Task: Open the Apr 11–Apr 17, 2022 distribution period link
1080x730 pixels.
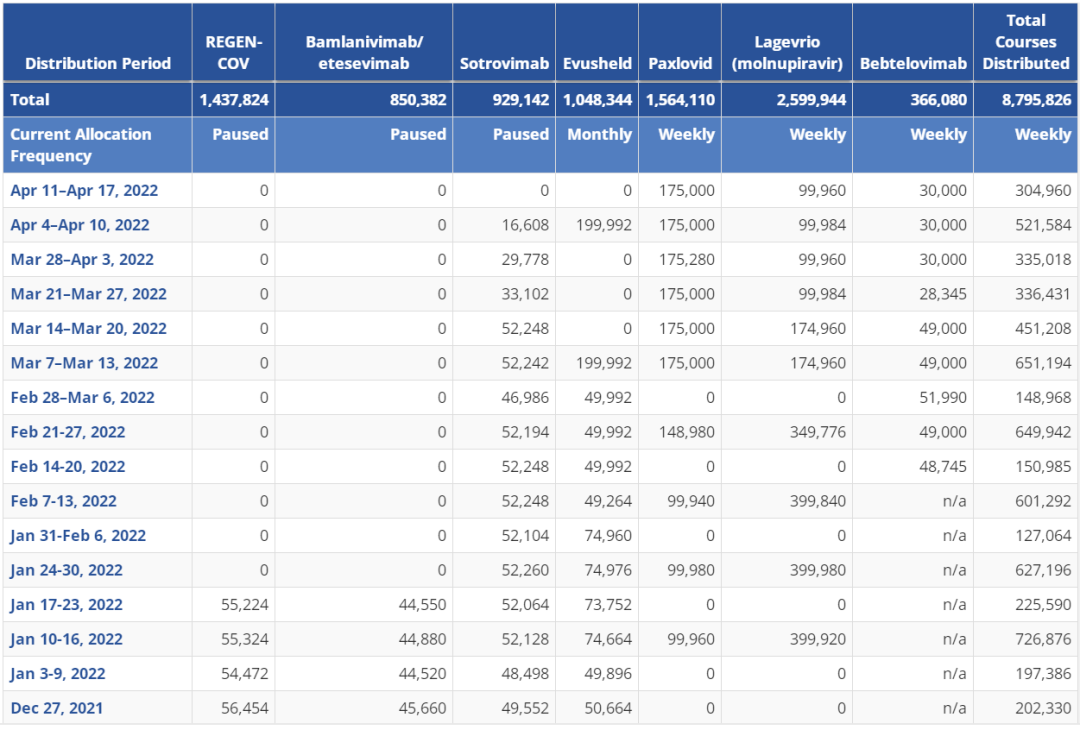Action: coord(84,191)
